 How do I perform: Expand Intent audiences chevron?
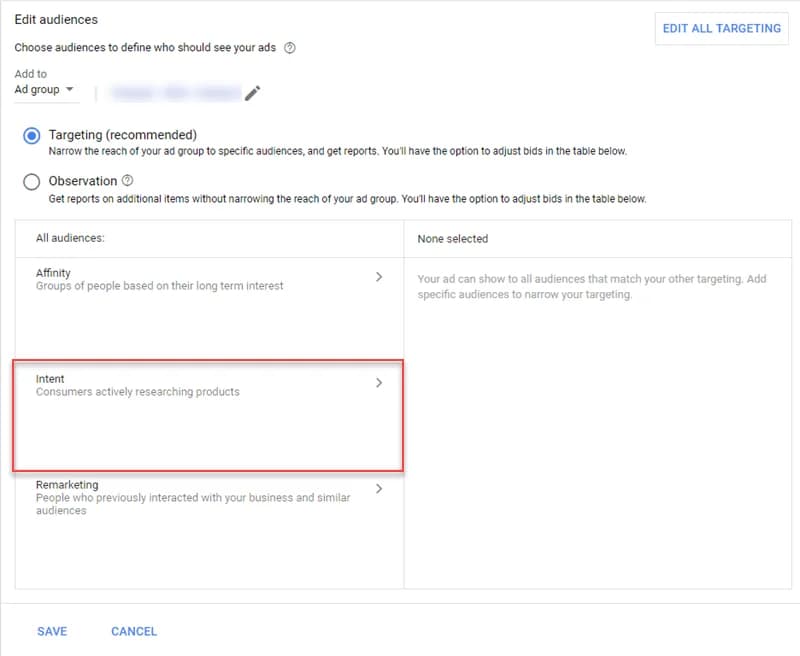coord(379,383)
